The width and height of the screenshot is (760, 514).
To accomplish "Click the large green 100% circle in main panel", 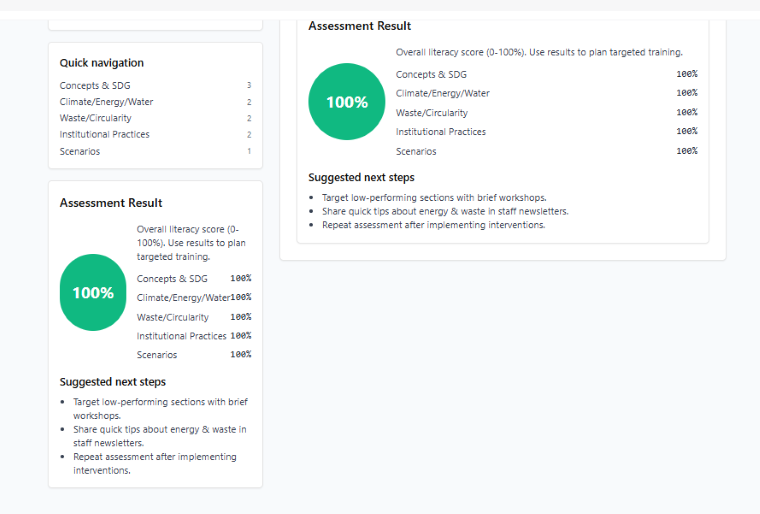I will tap(347, 102).
